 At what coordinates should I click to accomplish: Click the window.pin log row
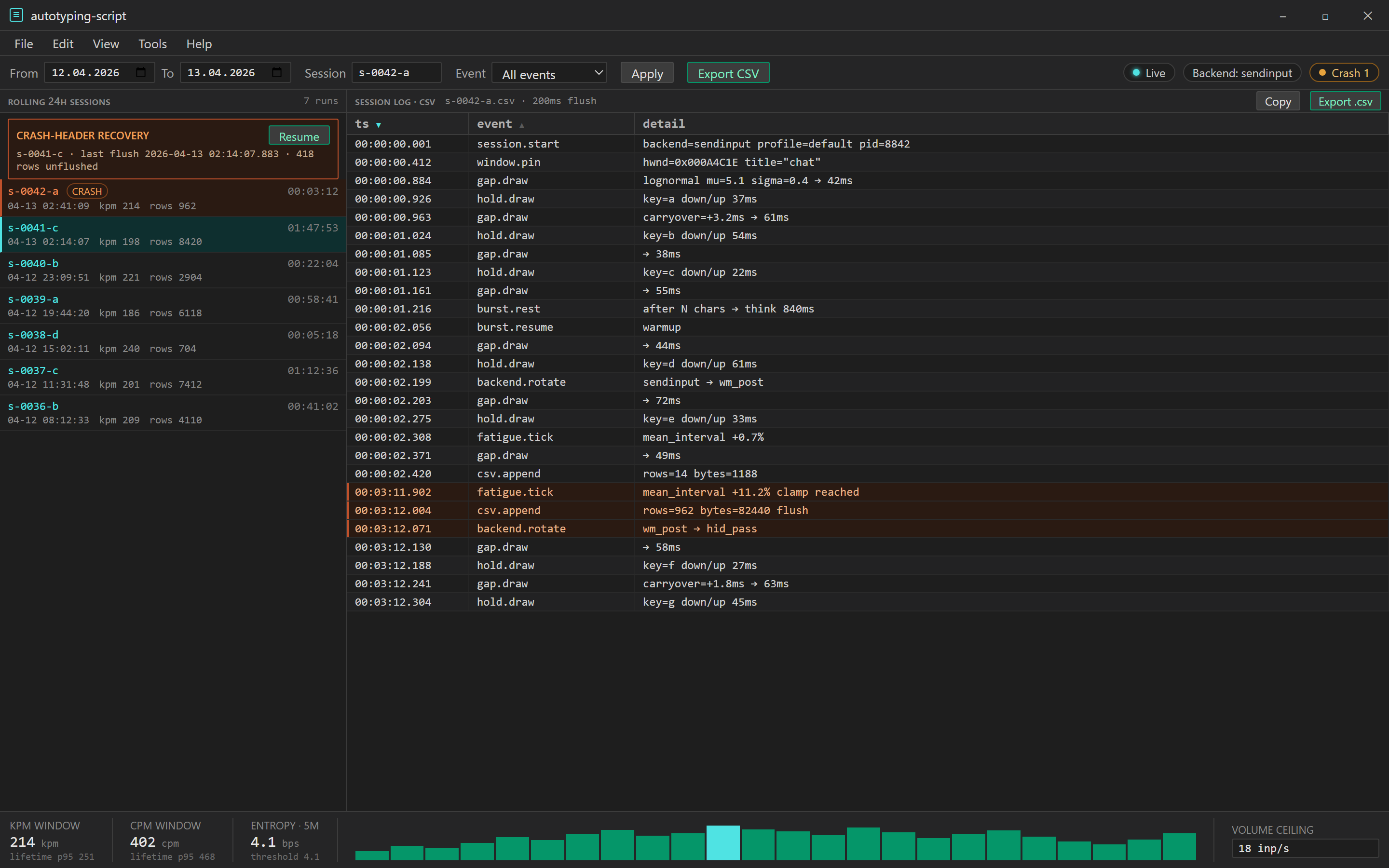[867, 162]
